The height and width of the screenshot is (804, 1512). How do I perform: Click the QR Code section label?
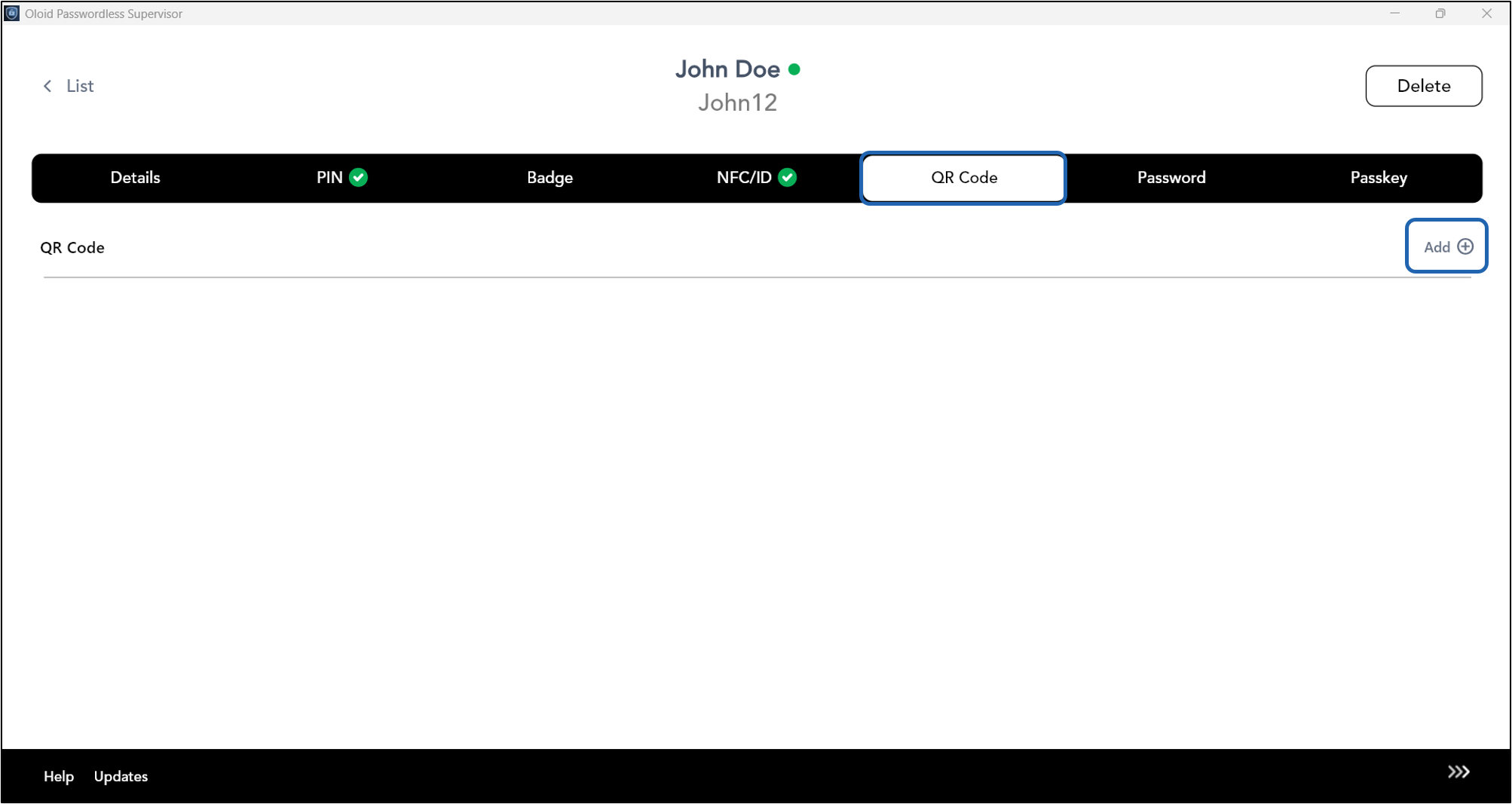point(72,247)
